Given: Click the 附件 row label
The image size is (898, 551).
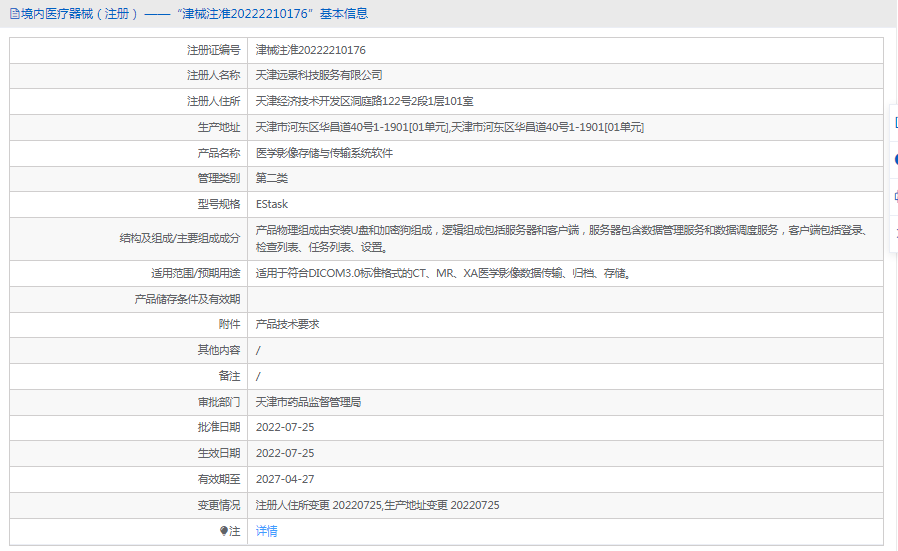Looking at the screenshot, I should coord(230,324).
